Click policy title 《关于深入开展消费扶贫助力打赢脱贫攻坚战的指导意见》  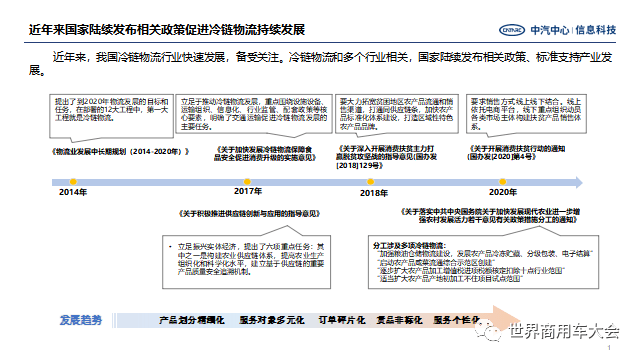click(386, 157)
